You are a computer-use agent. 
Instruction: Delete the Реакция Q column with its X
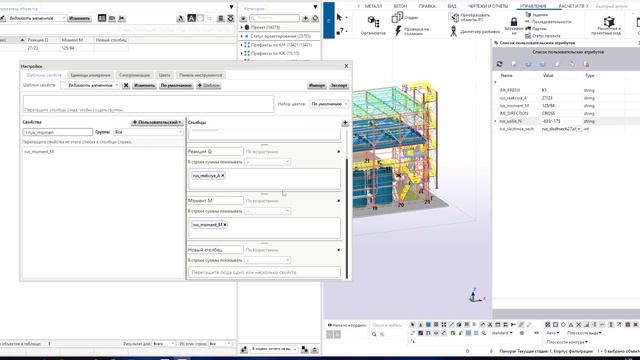338,151
